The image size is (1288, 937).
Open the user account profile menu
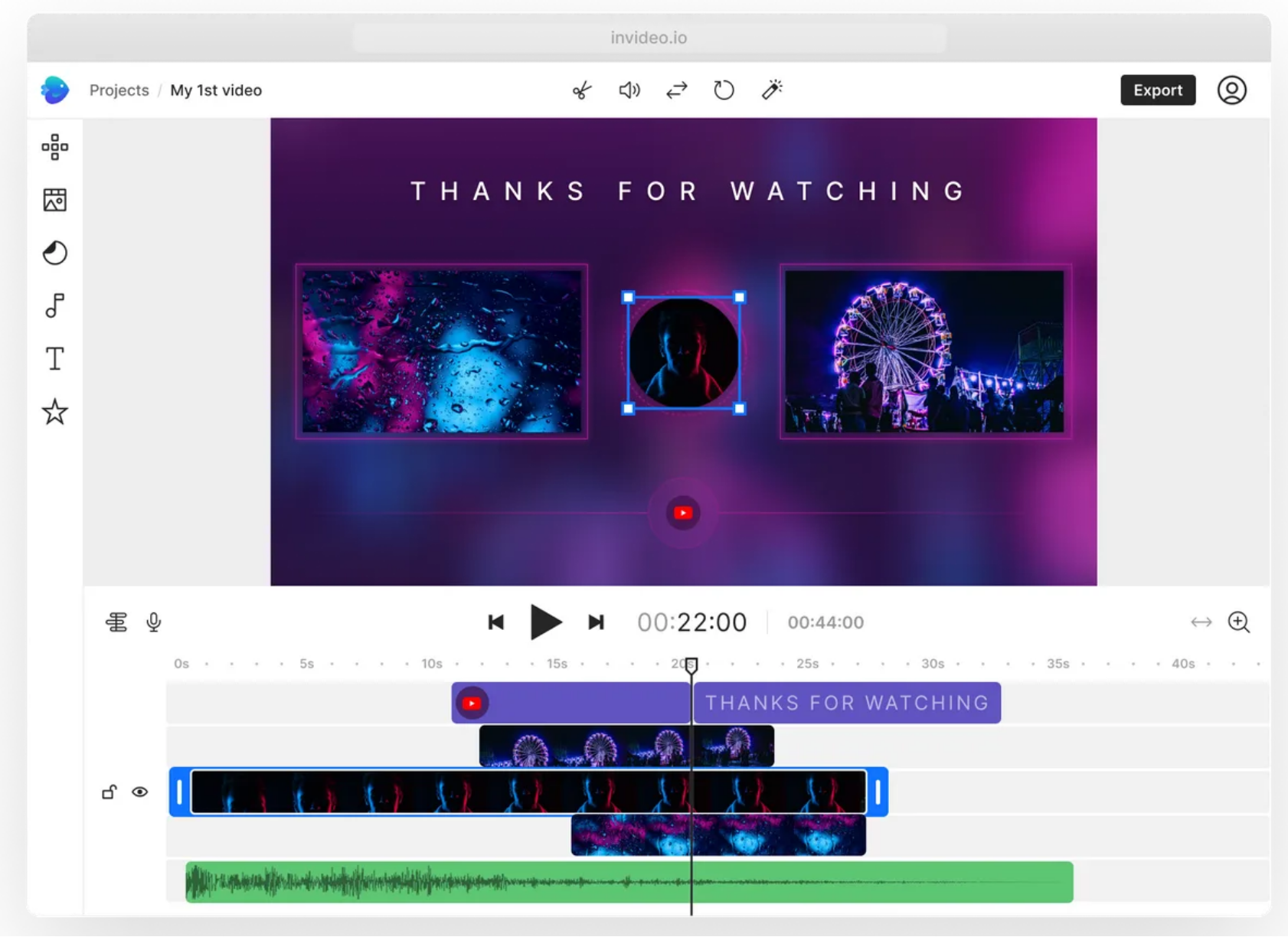(1231, 90)
